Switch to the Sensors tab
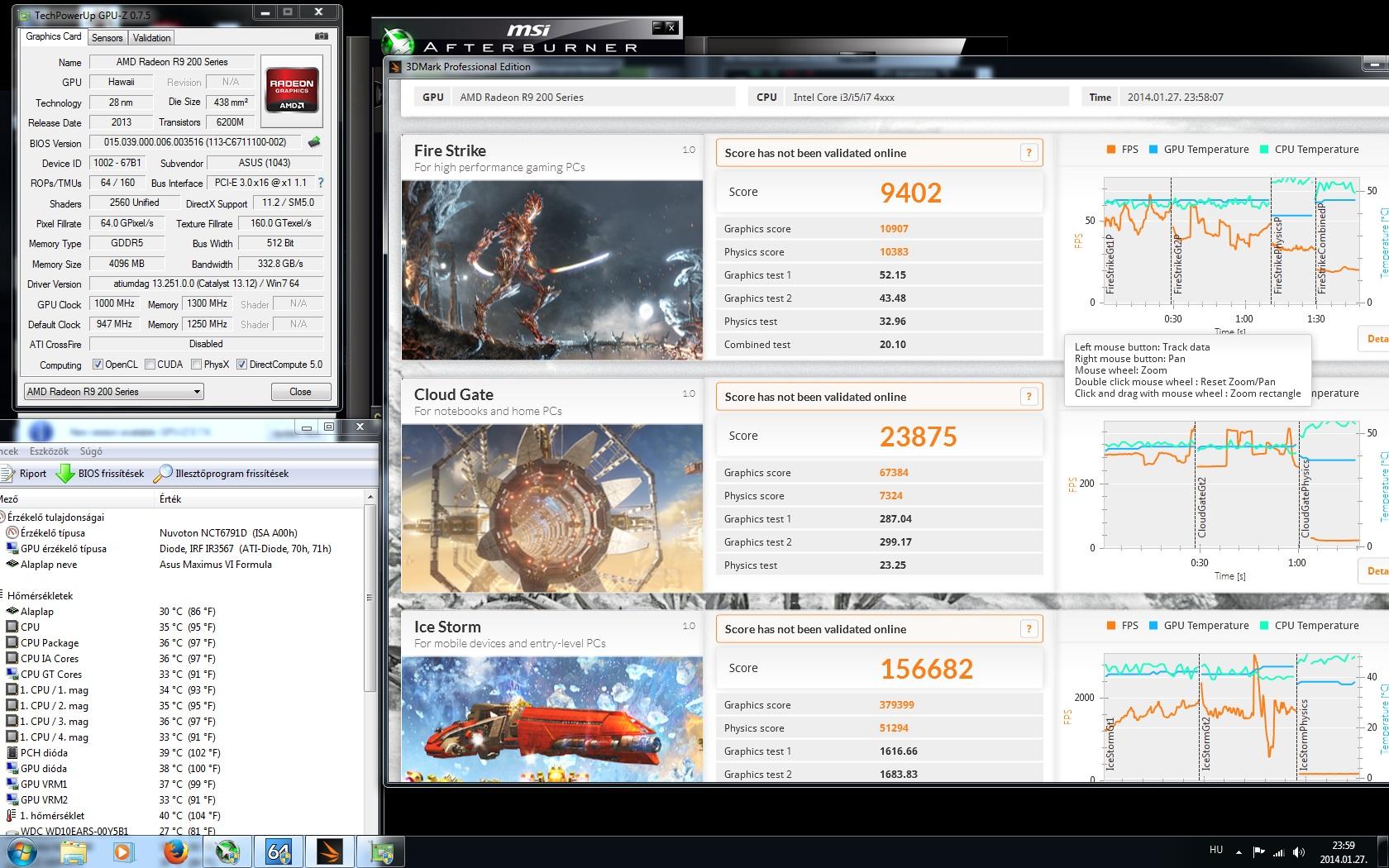Image resolution: width=1389 pixels, height=868 pixels. point(107,37)
